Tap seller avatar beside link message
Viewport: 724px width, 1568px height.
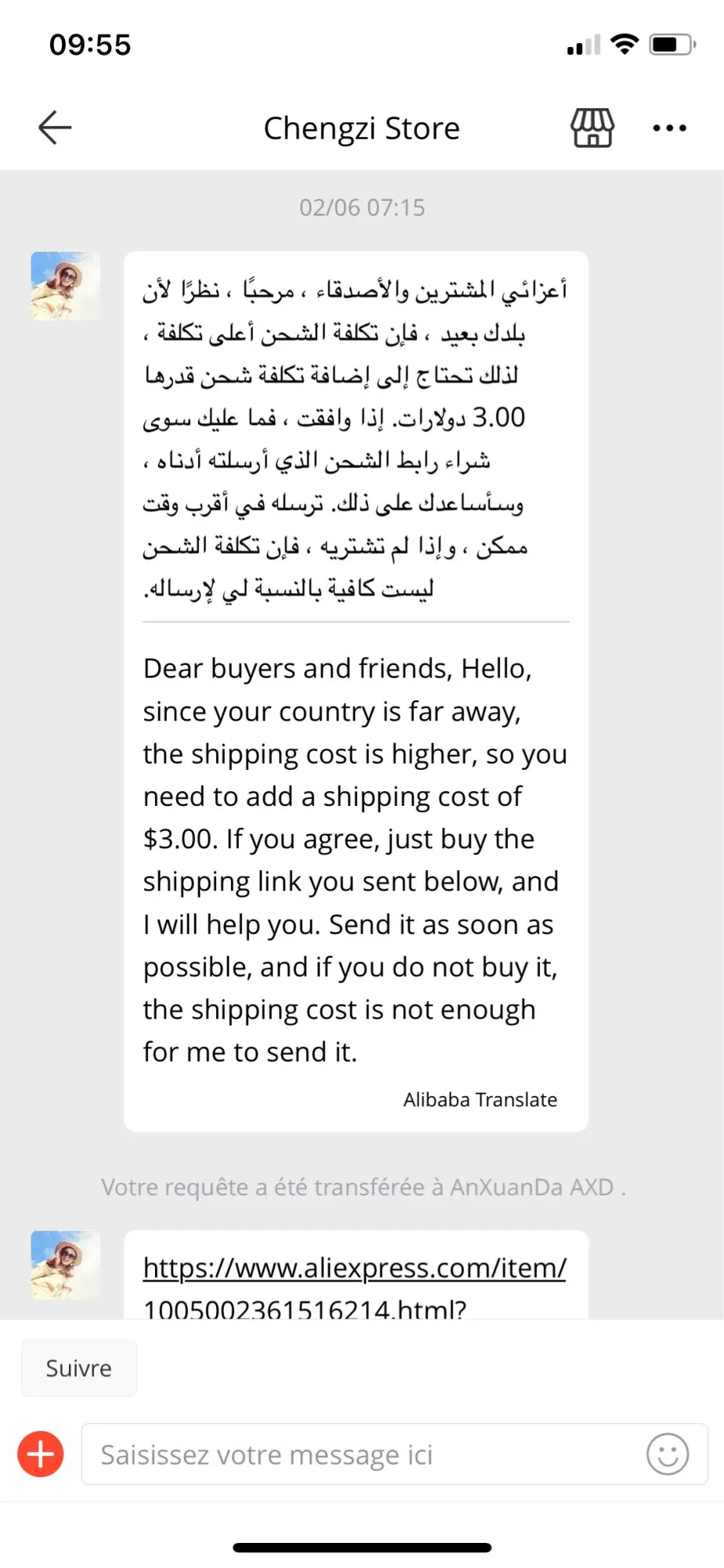[x=66, y=1265]
